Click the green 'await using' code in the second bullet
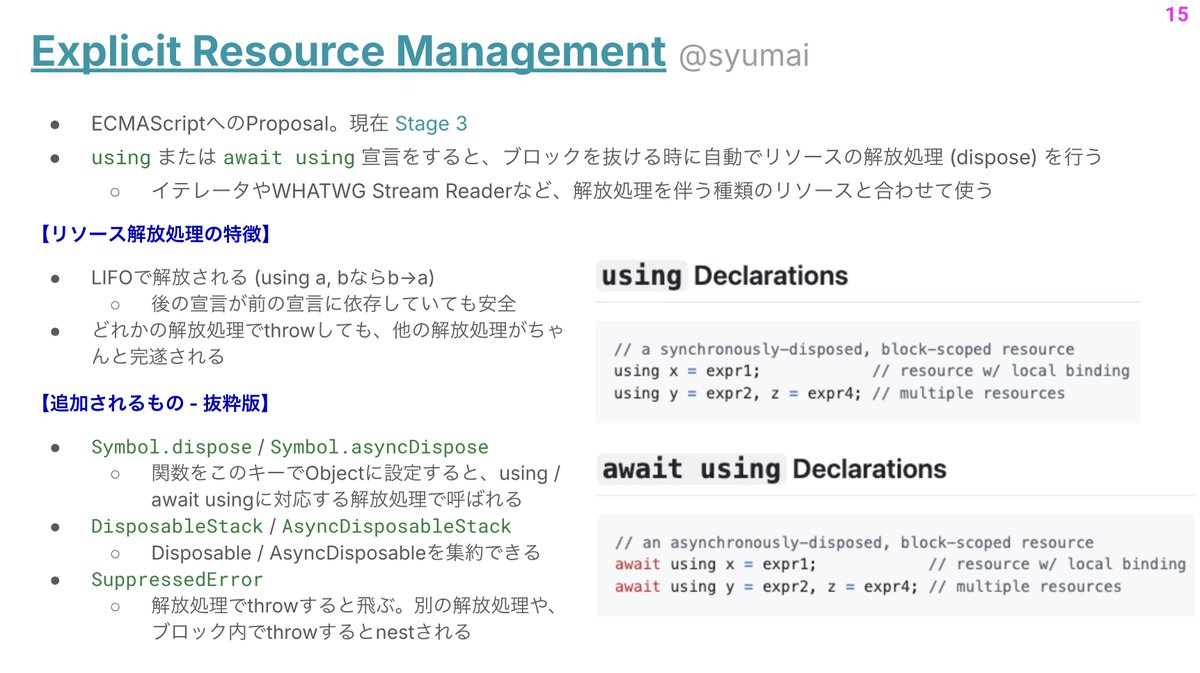1200x673 pixels. coord(289,158)
